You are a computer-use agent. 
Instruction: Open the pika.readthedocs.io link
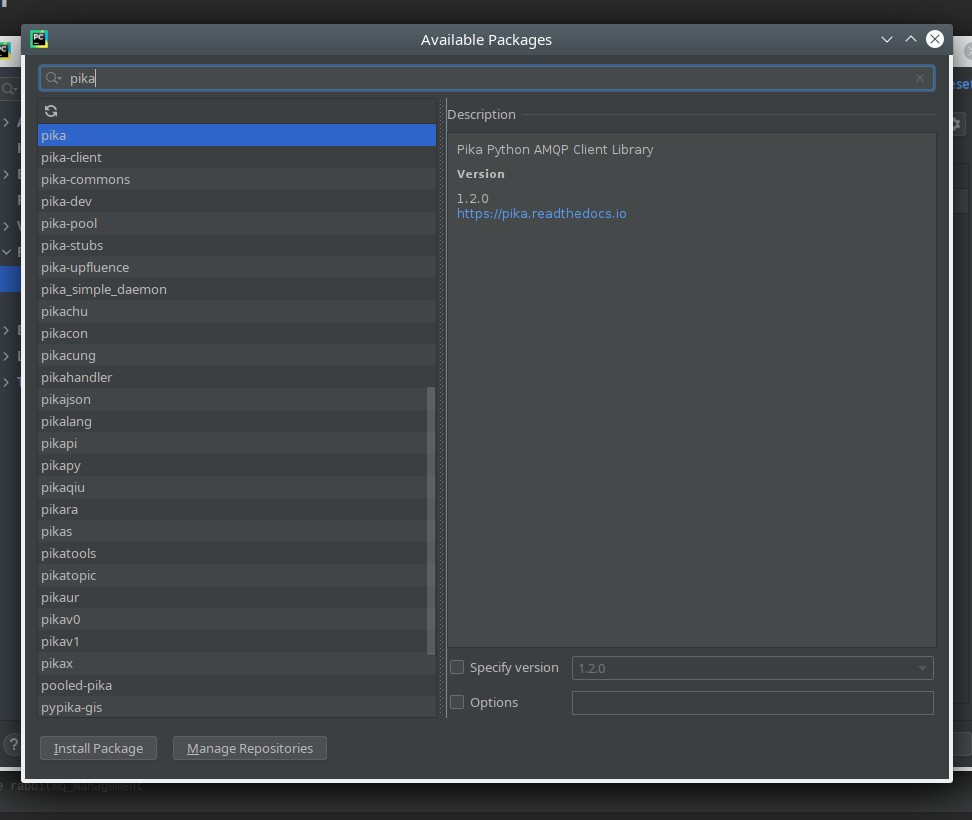click(x=541, y=214)
